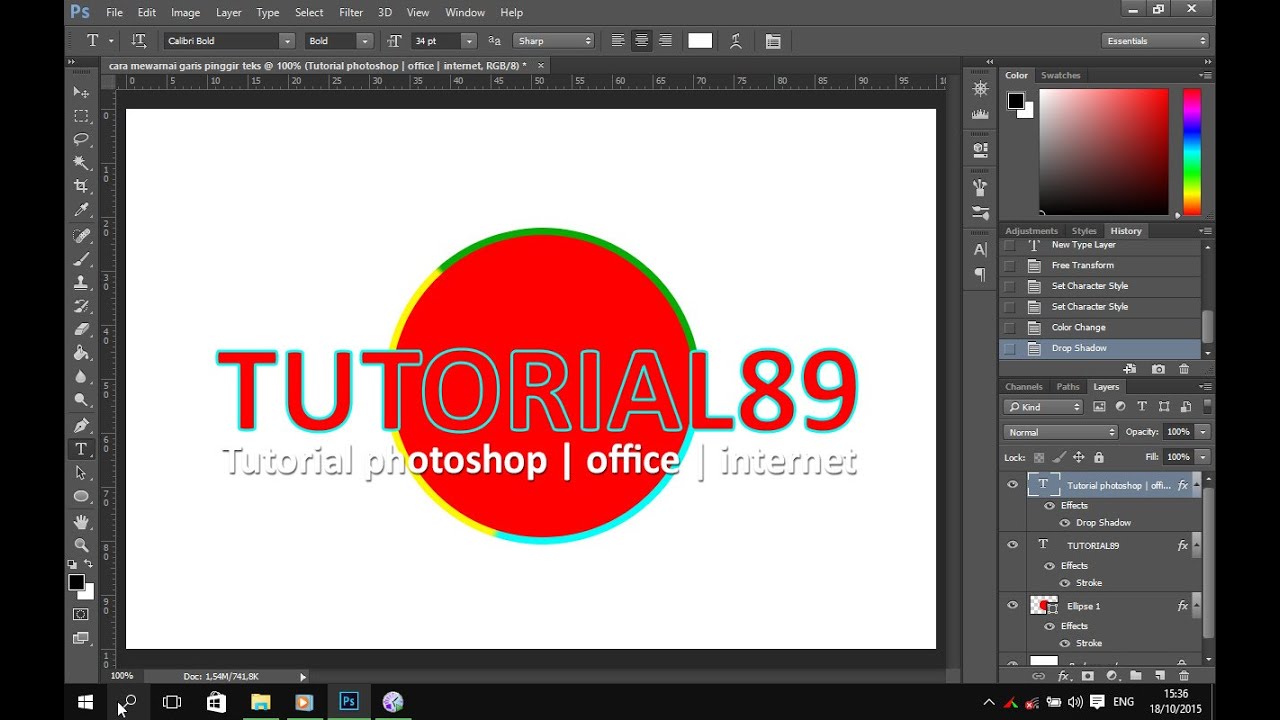This screenshot has width=1280, height=720.
Task: Select the New Type Layer history state
Action: pyautogui.click(x=1100, y=245)
